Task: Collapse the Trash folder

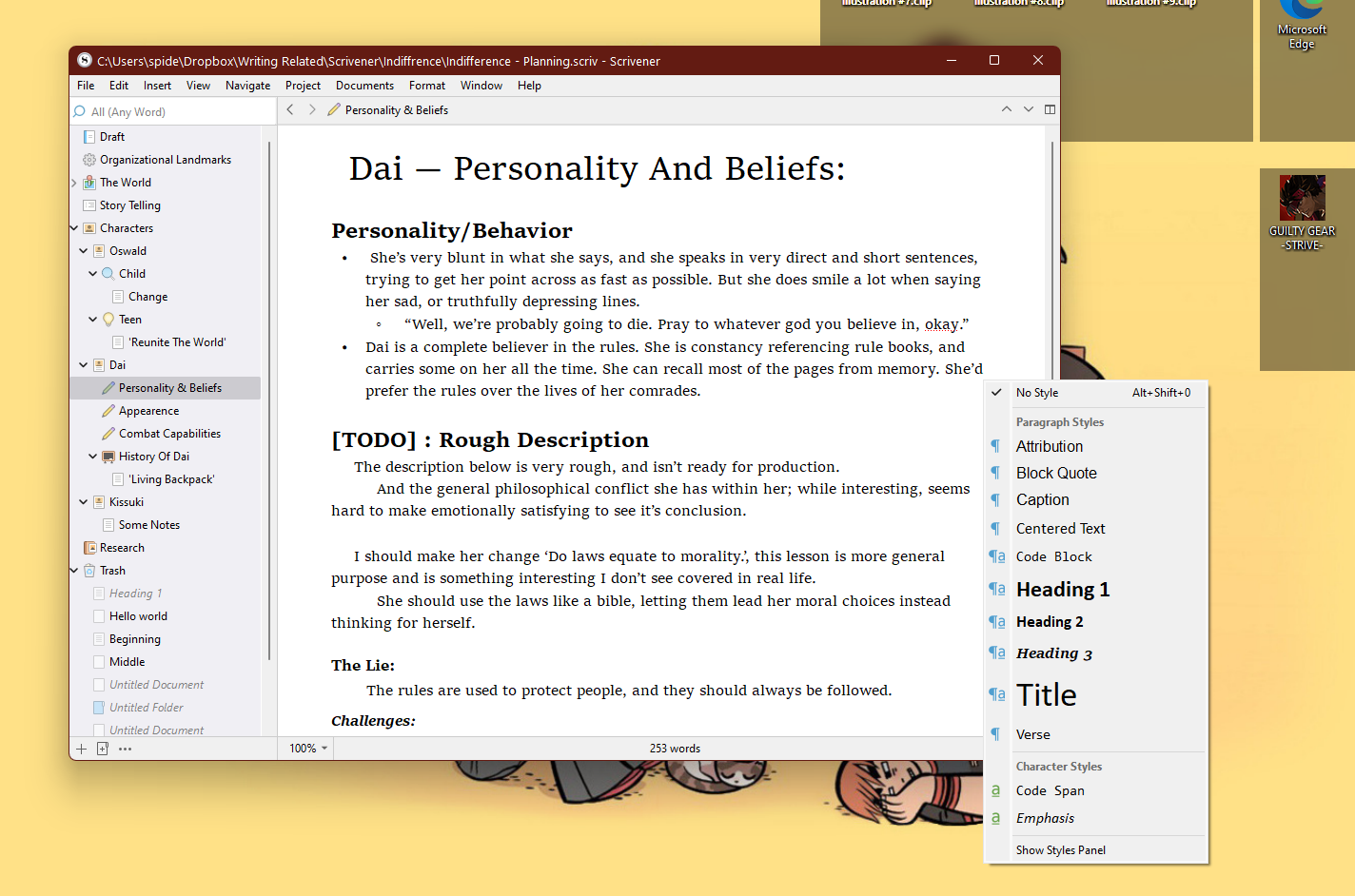Action: point(74,571)
